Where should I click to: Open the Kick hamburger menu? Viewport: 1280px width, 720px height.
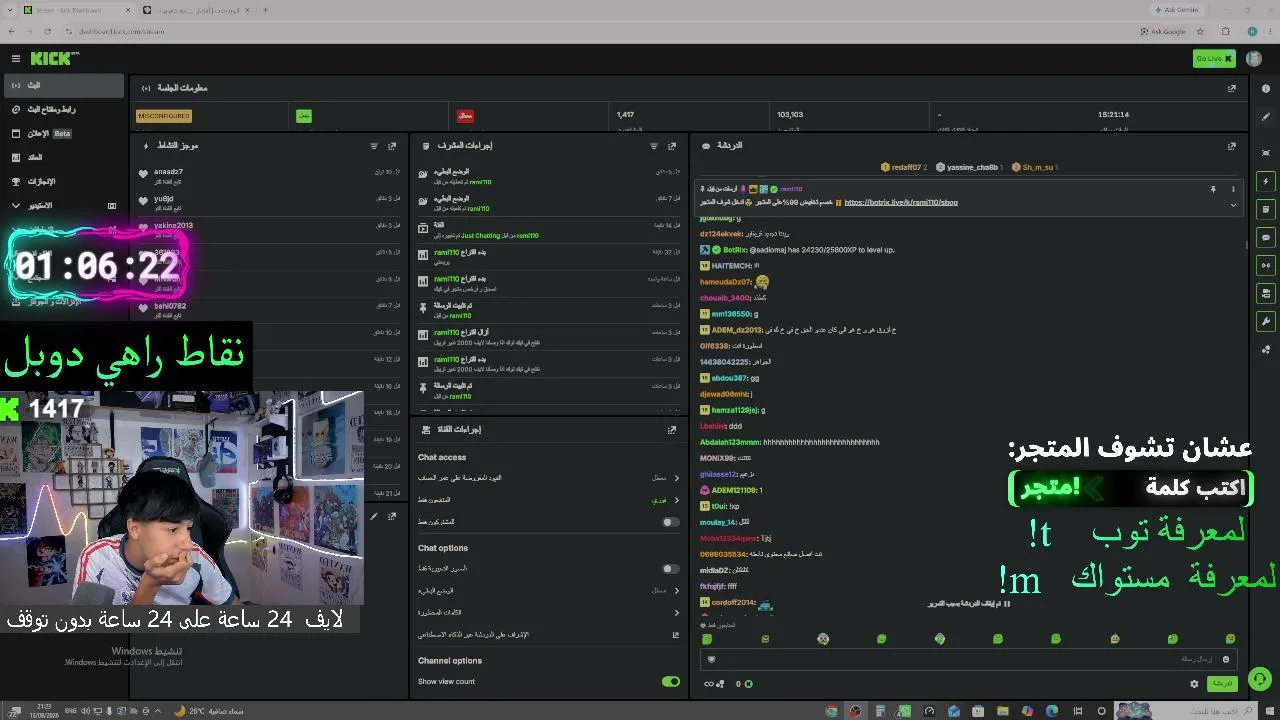(16, 59)
